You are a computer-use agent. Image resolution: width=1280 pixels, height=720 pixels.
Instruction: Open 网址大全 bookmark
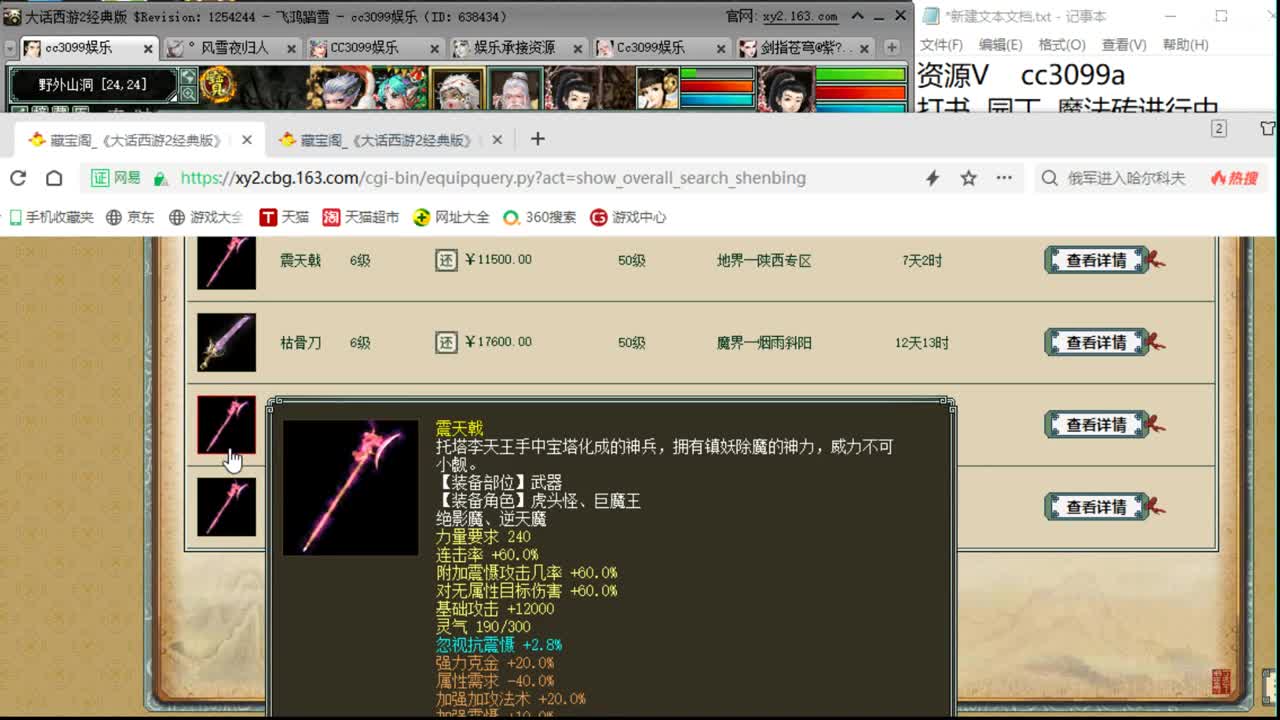pos(451,217)
